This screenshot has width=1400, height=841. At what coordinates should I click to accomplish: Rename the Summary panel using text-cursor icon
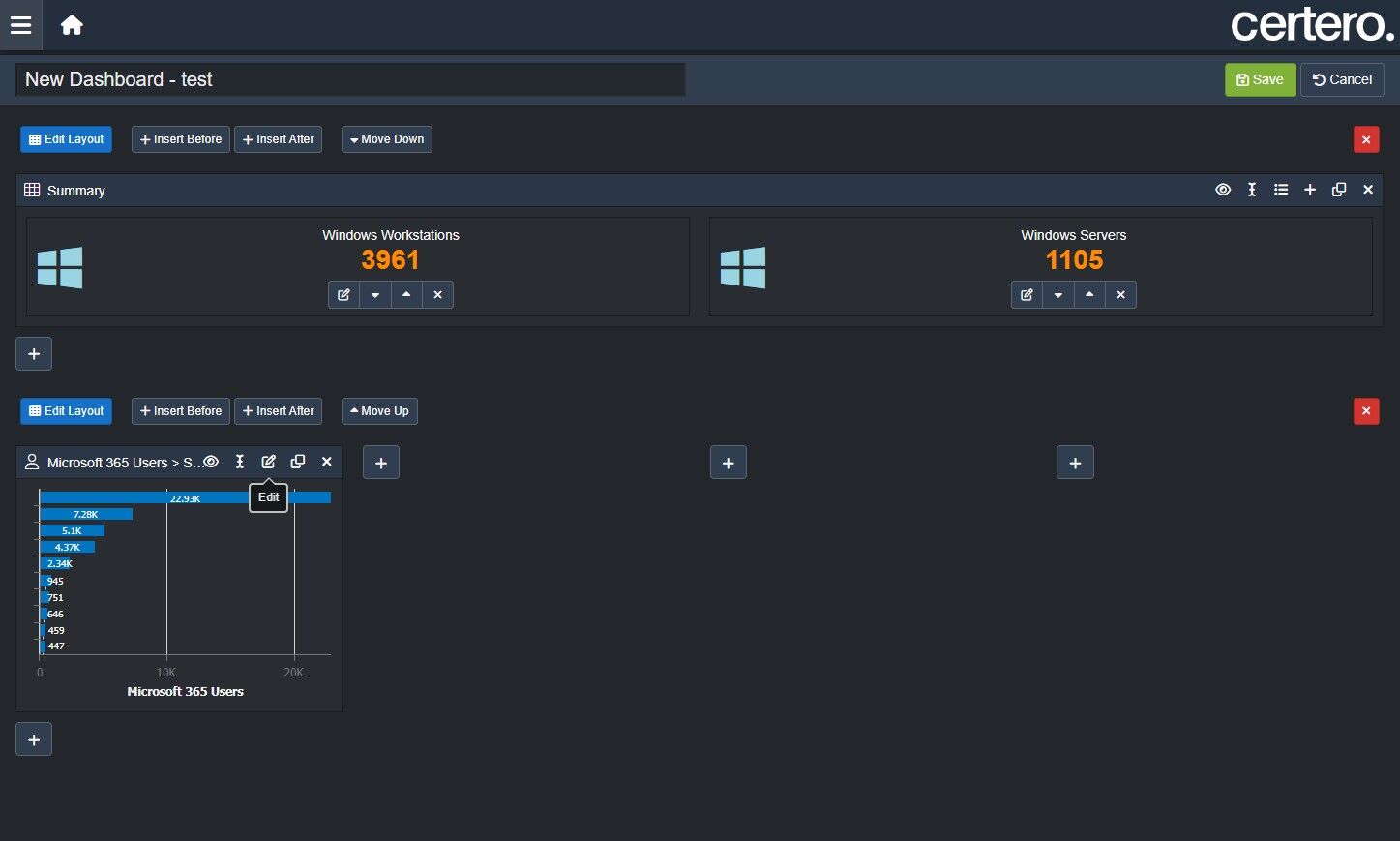point(1252,190)
